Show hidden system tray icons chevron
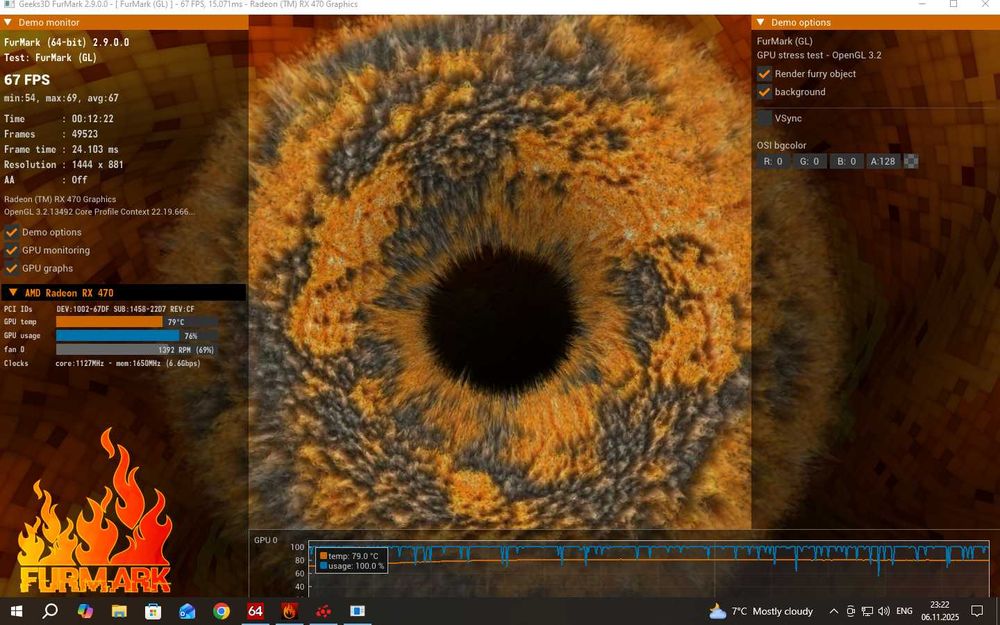The image size is (1000, 625). coord(834,611)
